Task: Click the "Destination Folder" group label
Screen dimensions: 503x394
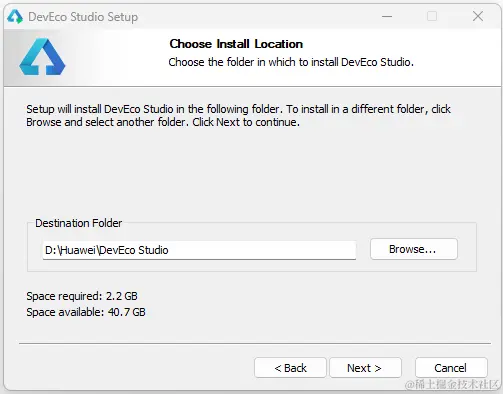Action: tap(79, 223)
